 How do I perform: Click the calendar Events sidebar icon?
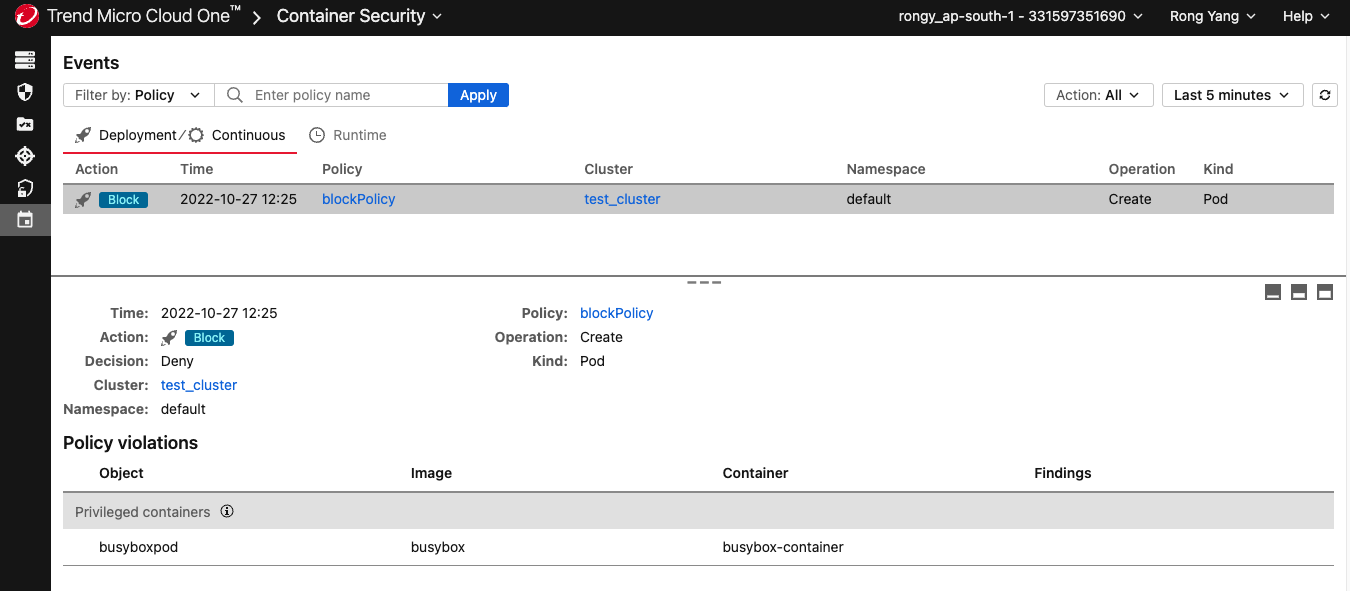point(25,219)
